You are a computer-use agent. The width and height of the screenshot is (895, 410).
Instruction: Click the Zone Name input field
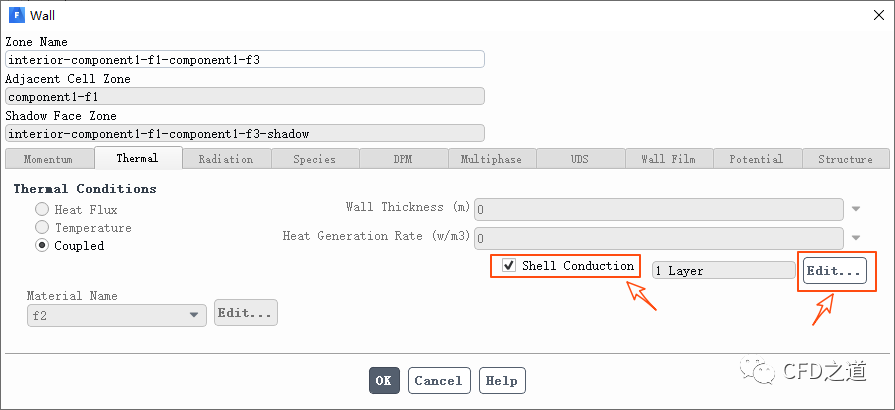(245, 59)
